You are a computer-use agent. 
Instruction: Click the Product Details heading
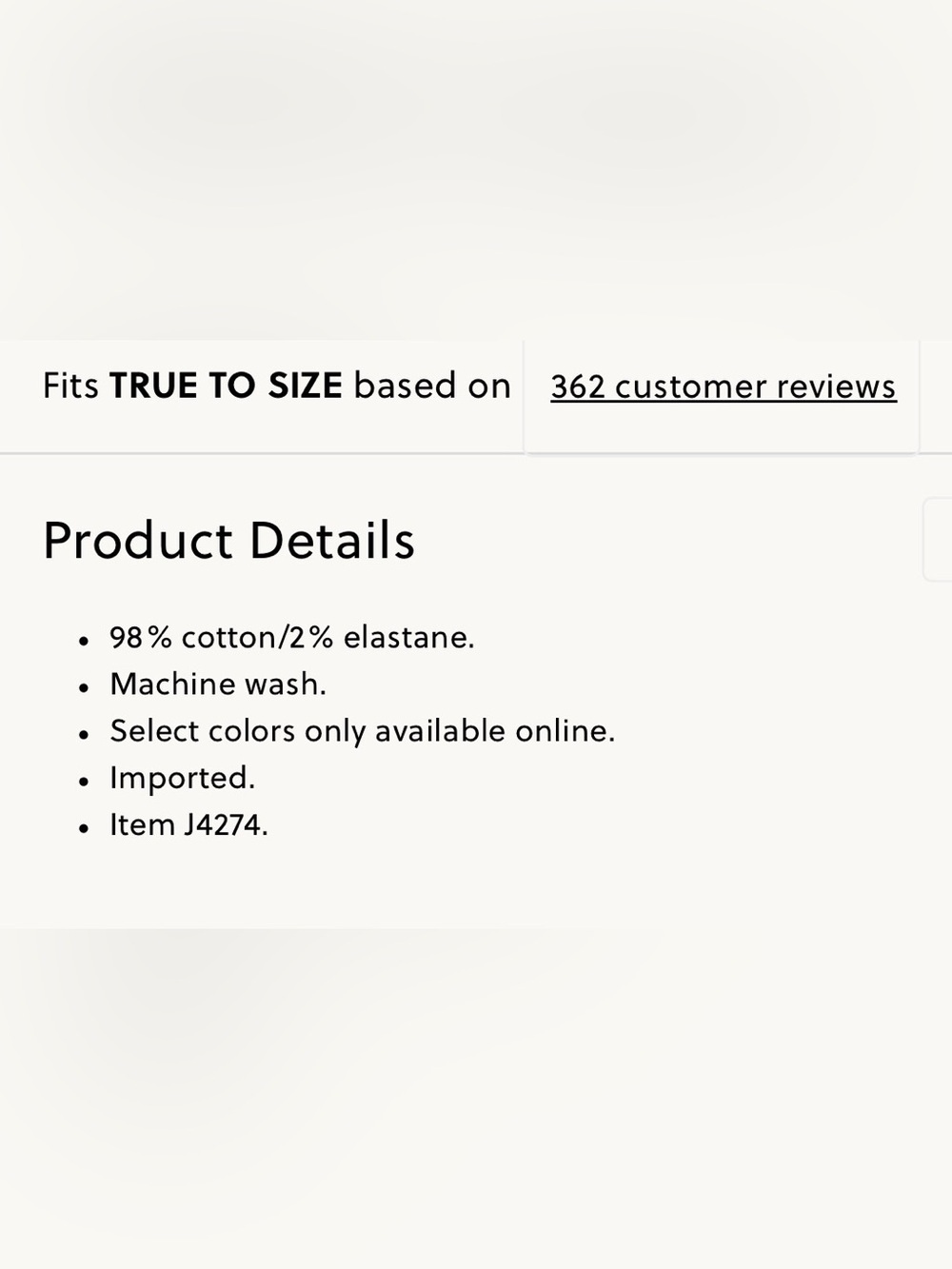tap(229, 540)
